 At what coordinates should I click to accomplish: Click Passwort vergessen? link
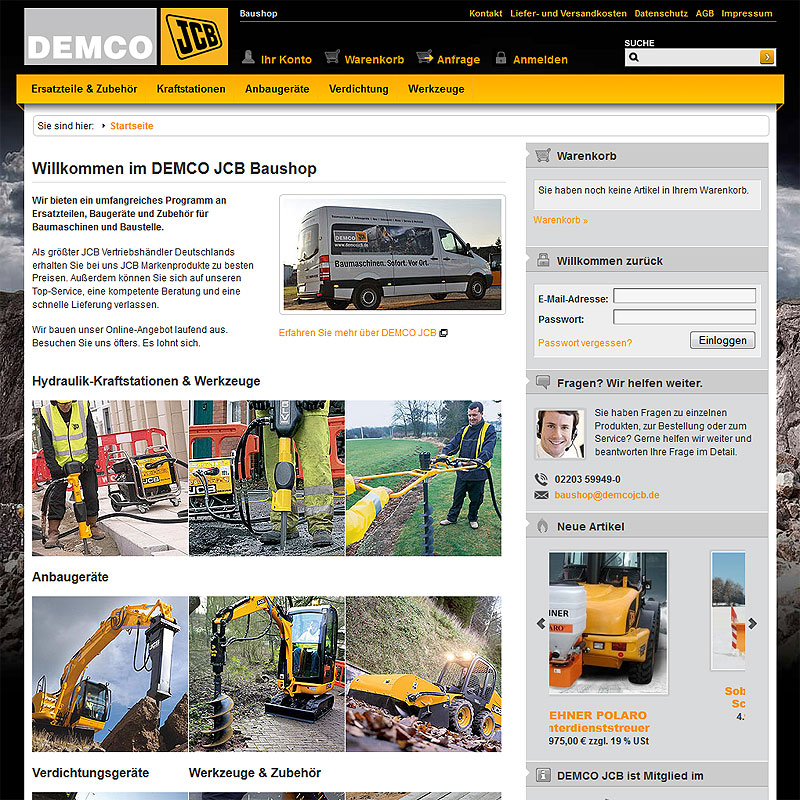coord(585,343)
